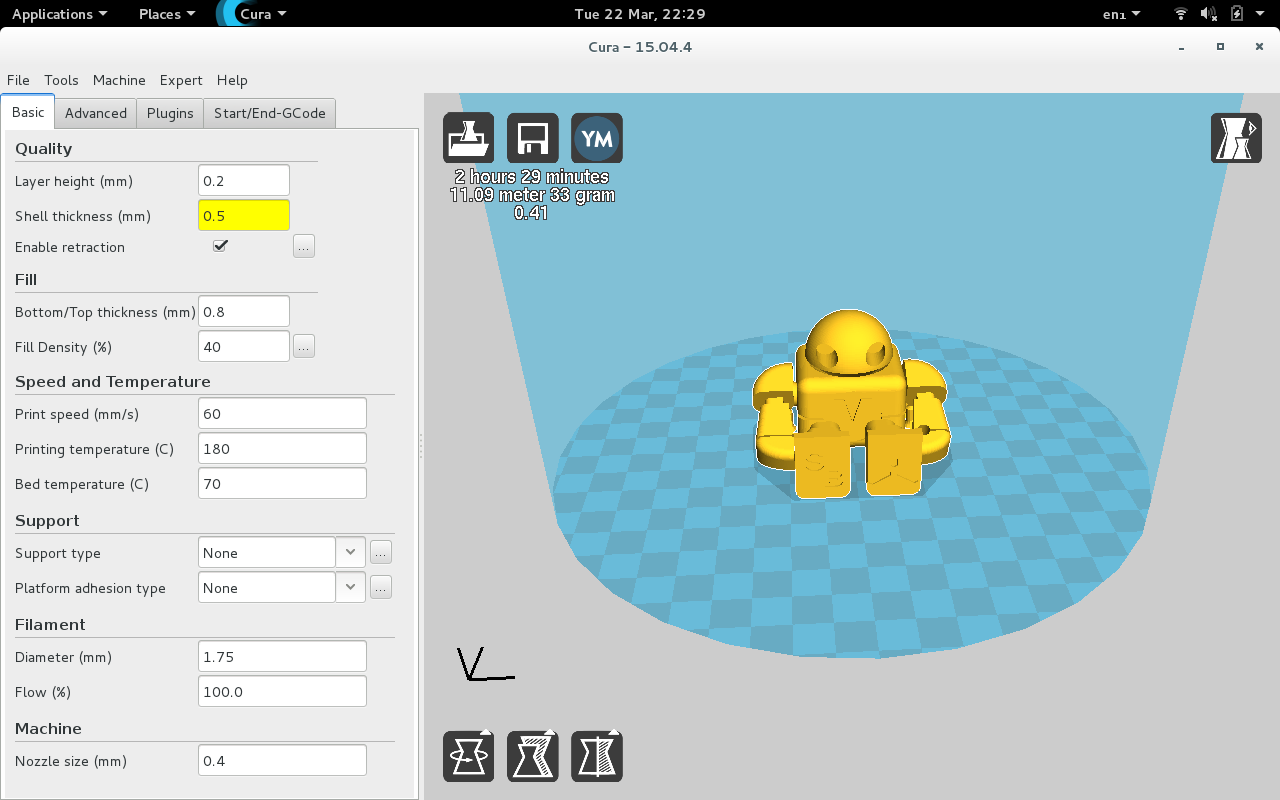Click the Bottom/Top thickness input field
The width and height of the screenshot is (1280, 800).
[x=244, y=311]
